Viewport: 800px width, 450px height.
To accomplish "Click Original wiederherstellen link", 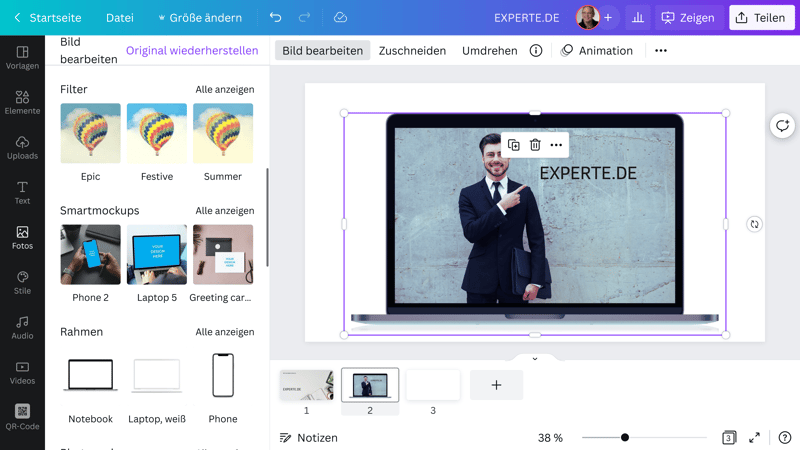I will (192, 51).
